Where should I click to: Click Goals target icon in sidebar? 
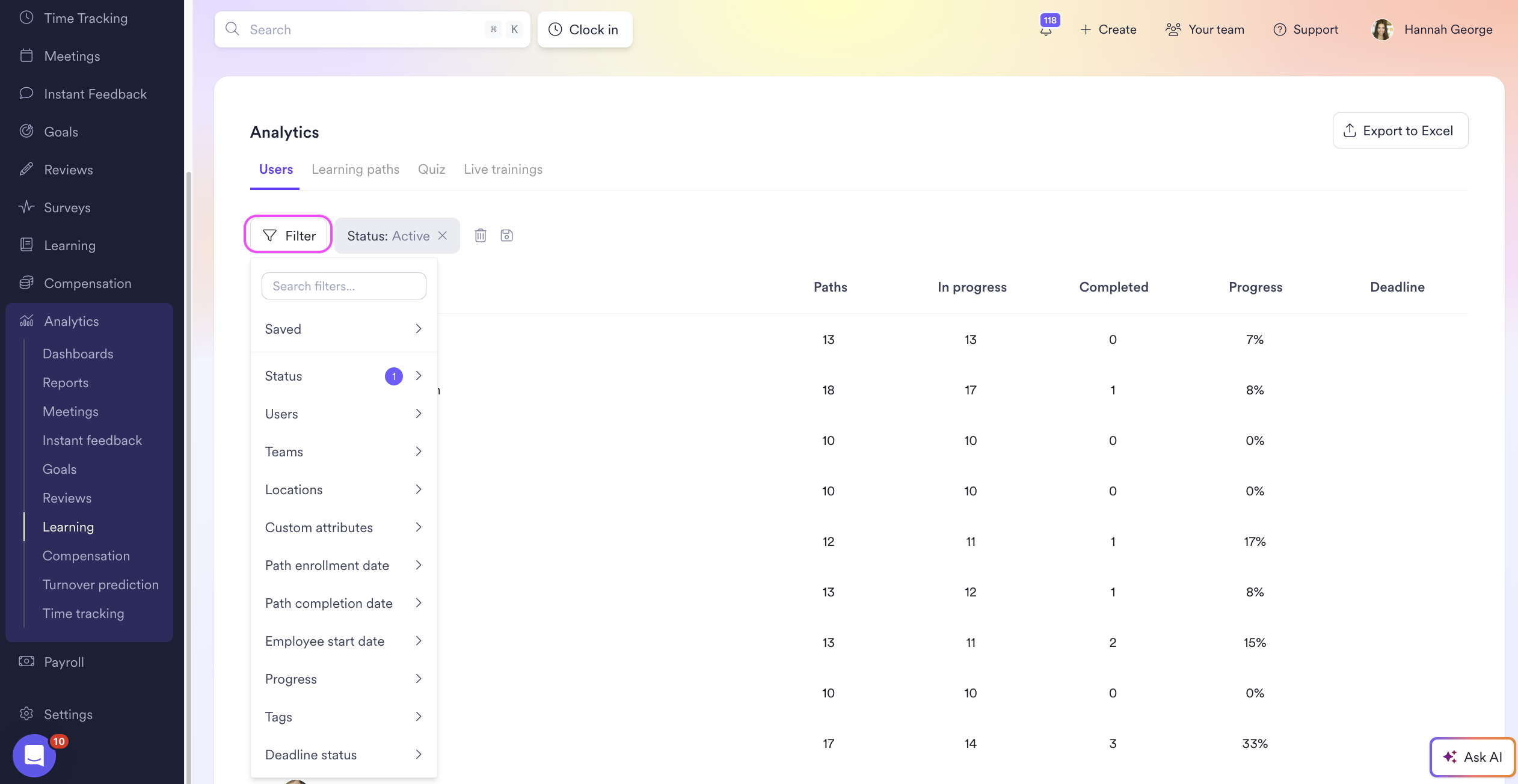click(26, 131)
